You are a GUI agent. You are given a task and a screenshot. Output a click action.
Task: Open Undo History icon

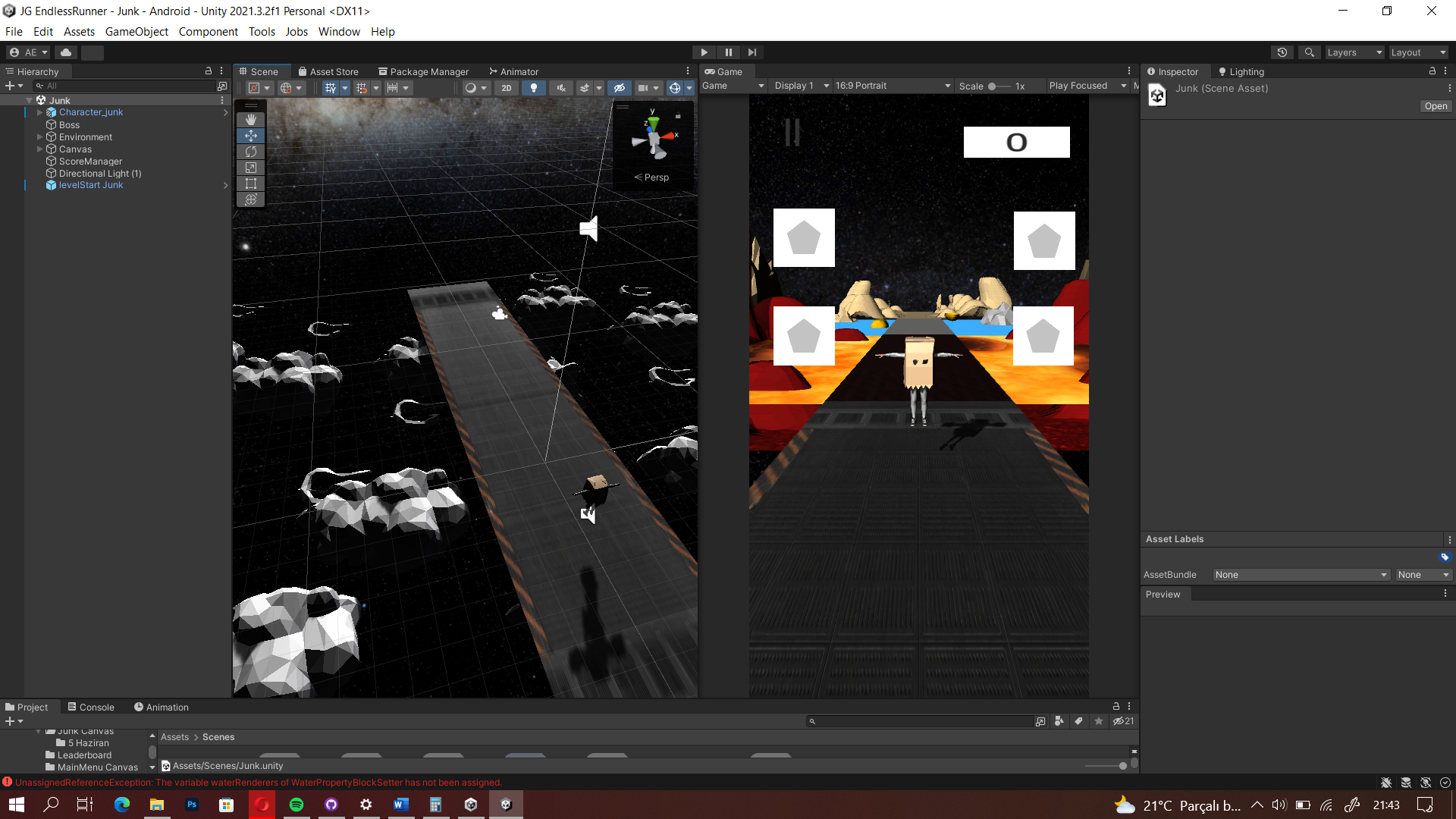point(1282,52)
